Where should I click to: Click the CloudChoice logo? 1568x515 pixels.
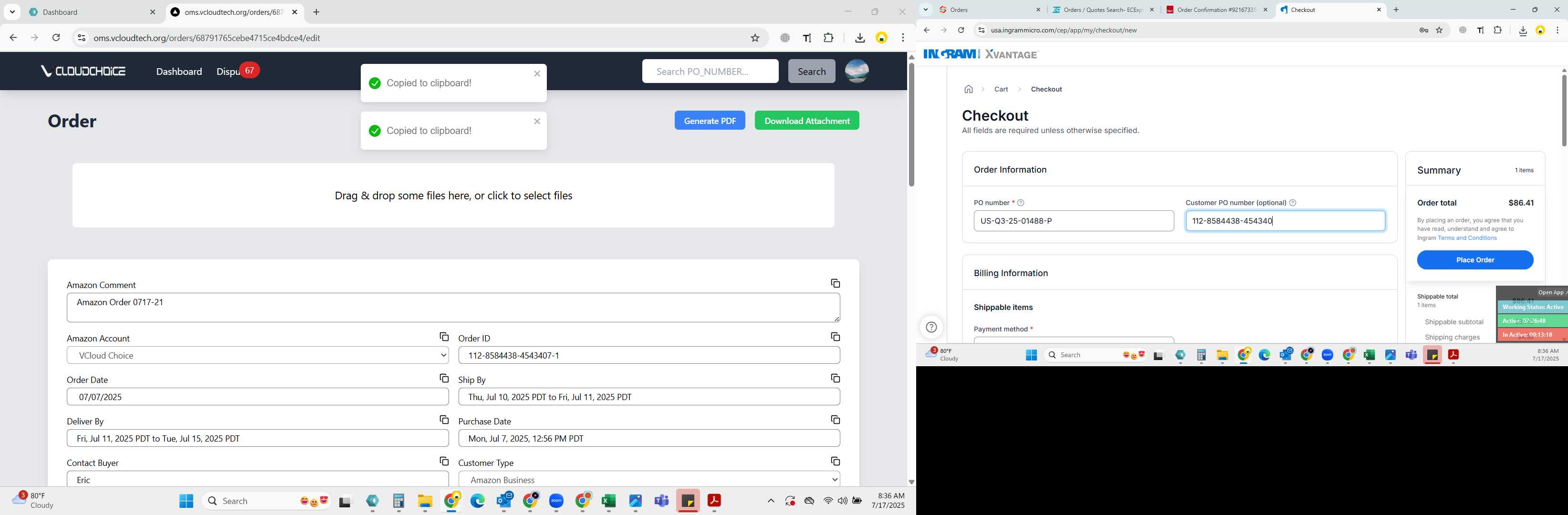(x=83, y=71)
